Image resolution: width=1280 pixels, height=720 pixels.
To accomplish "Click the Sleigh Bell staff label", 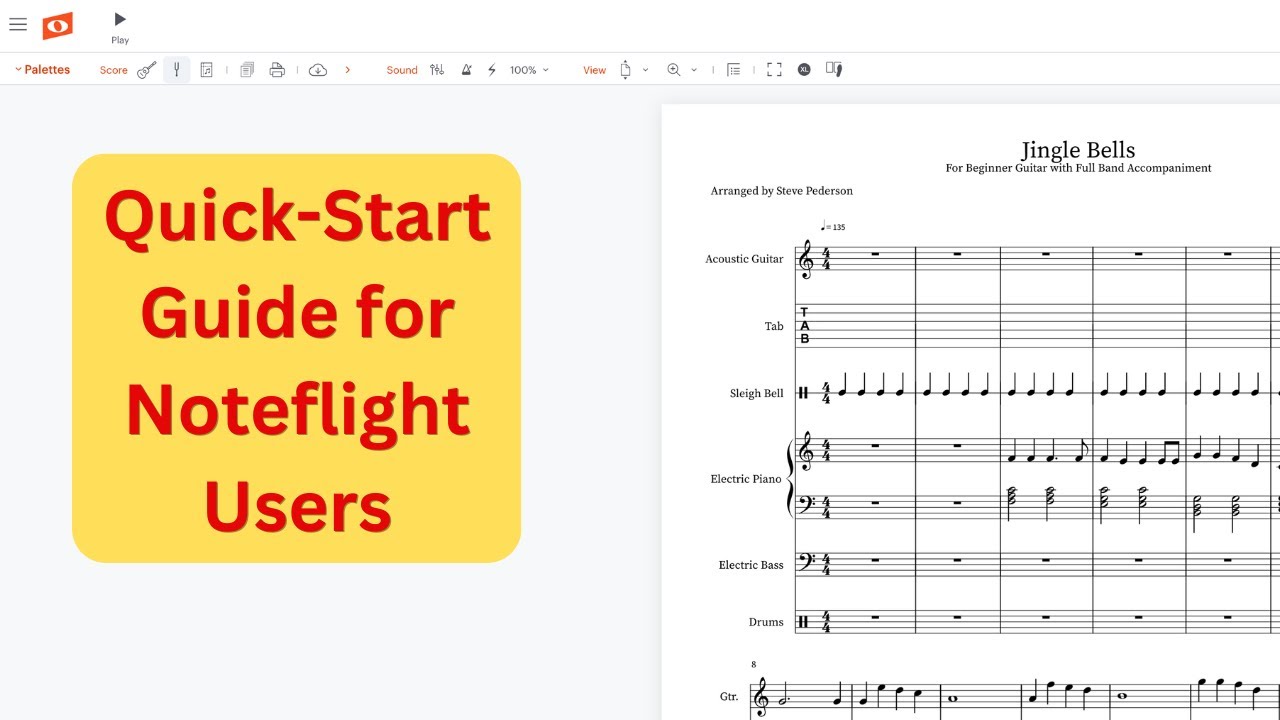I will pyautogui.click(x=756, y=393).
